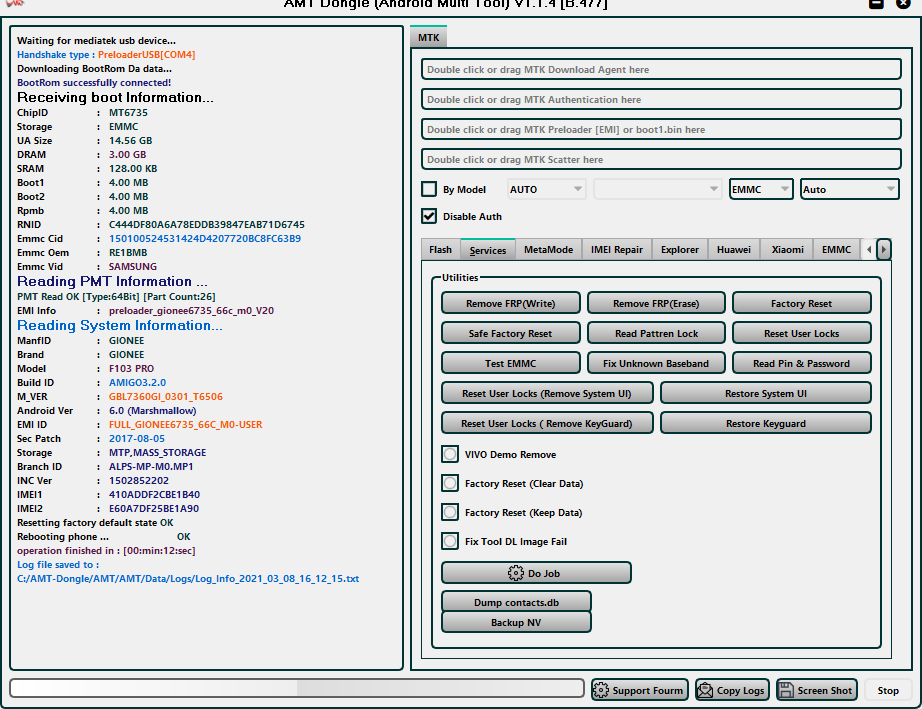Open the IMEI Repair tab
922x709 pixels.
coord(616,249)
